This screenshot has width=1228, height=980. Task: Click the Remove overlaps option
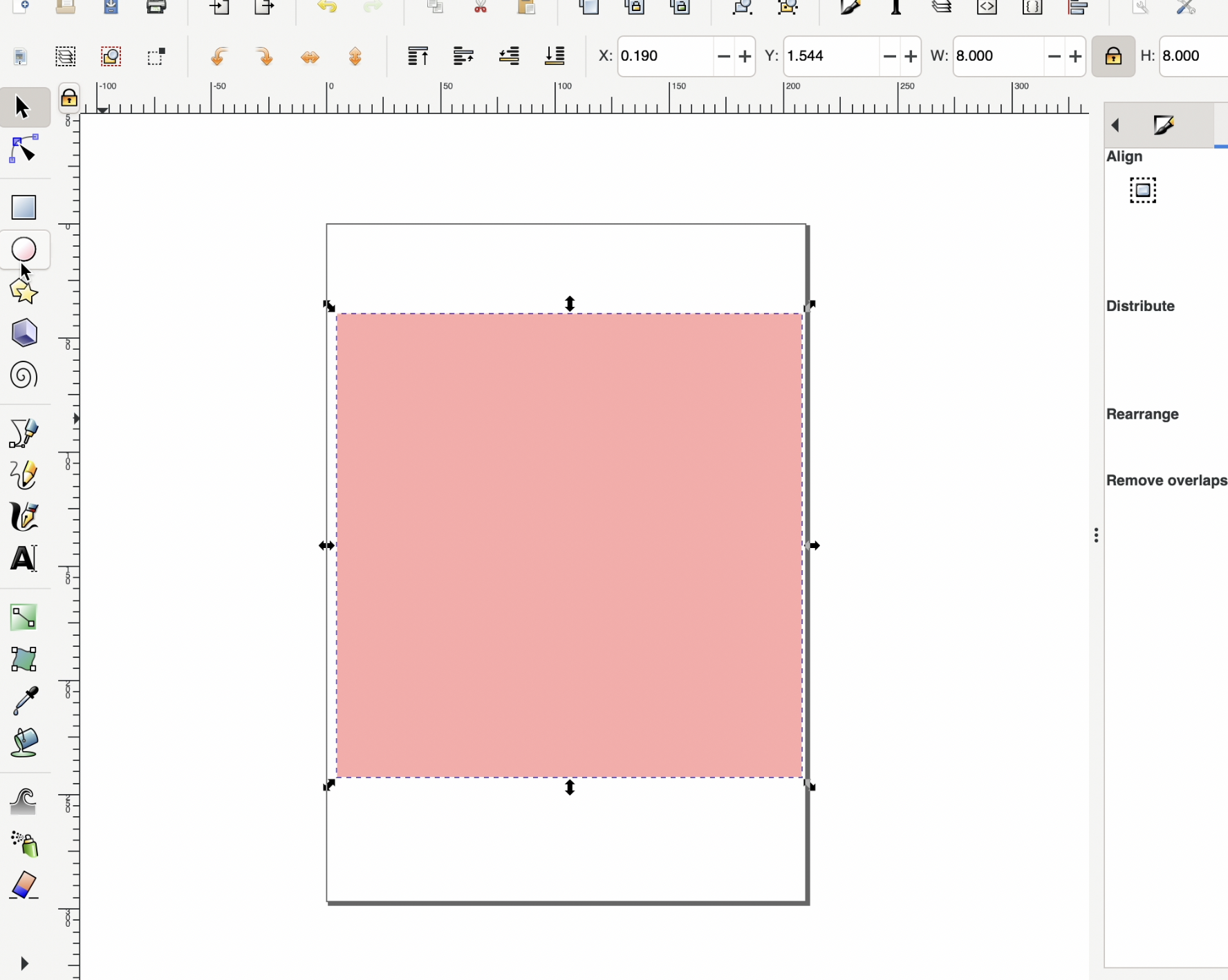coord(1166,480)
